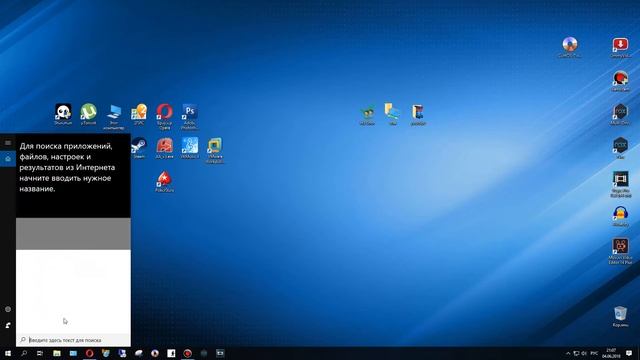
Task: Open the Audacity headphones desktop shortcut
Action: coord(620,216)
